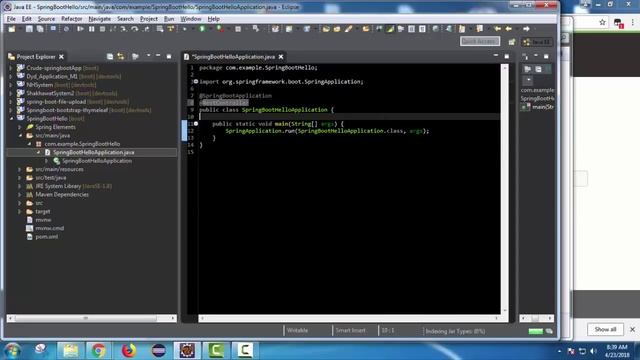The image size is (640, 360).
Task: Click the editor vertical scrollbar
Action: [x=505, y=189]
